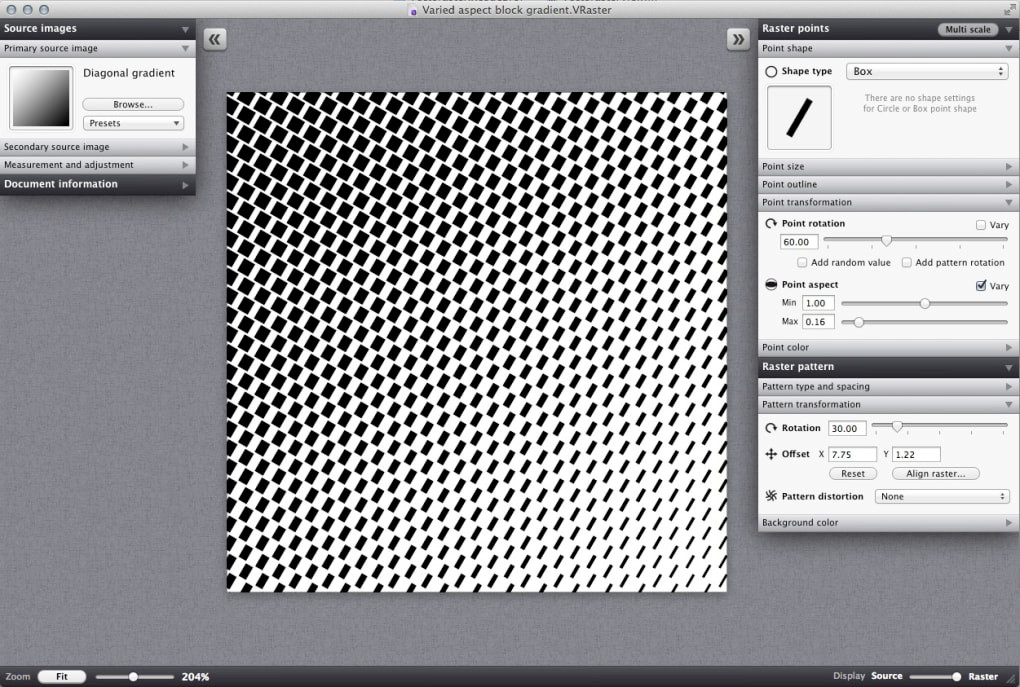Click the offset Reset button
The image size is (1020, 687).
[853, 474]
